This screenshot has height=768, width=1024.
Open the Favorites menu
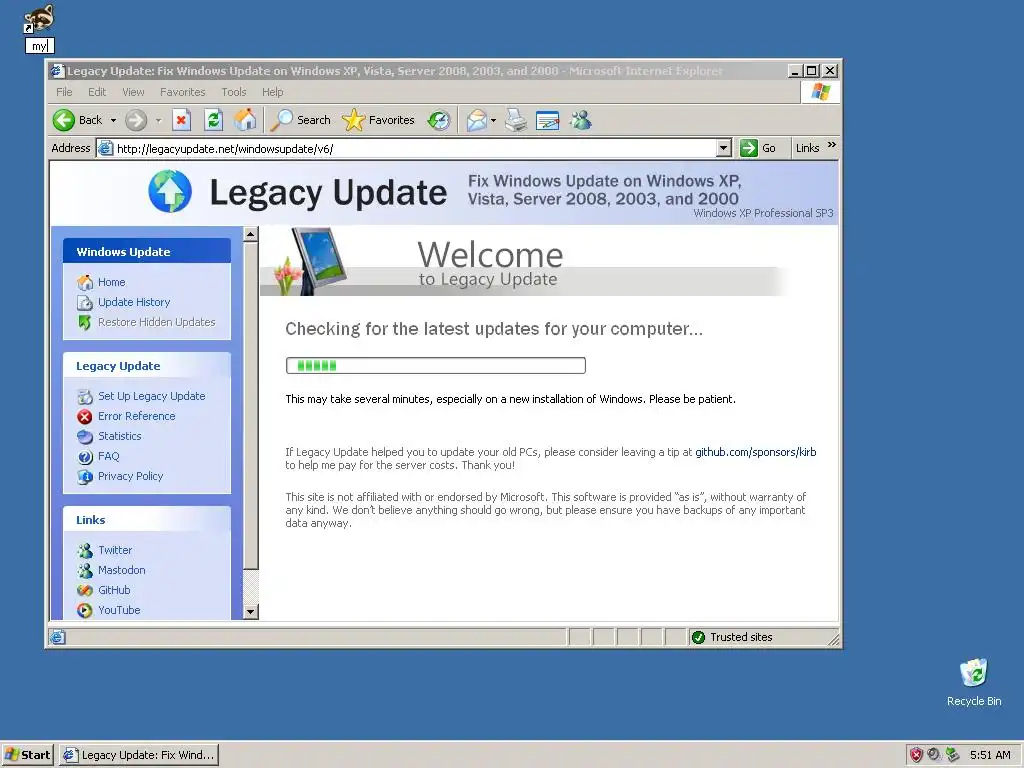click(x=182, y=92)
